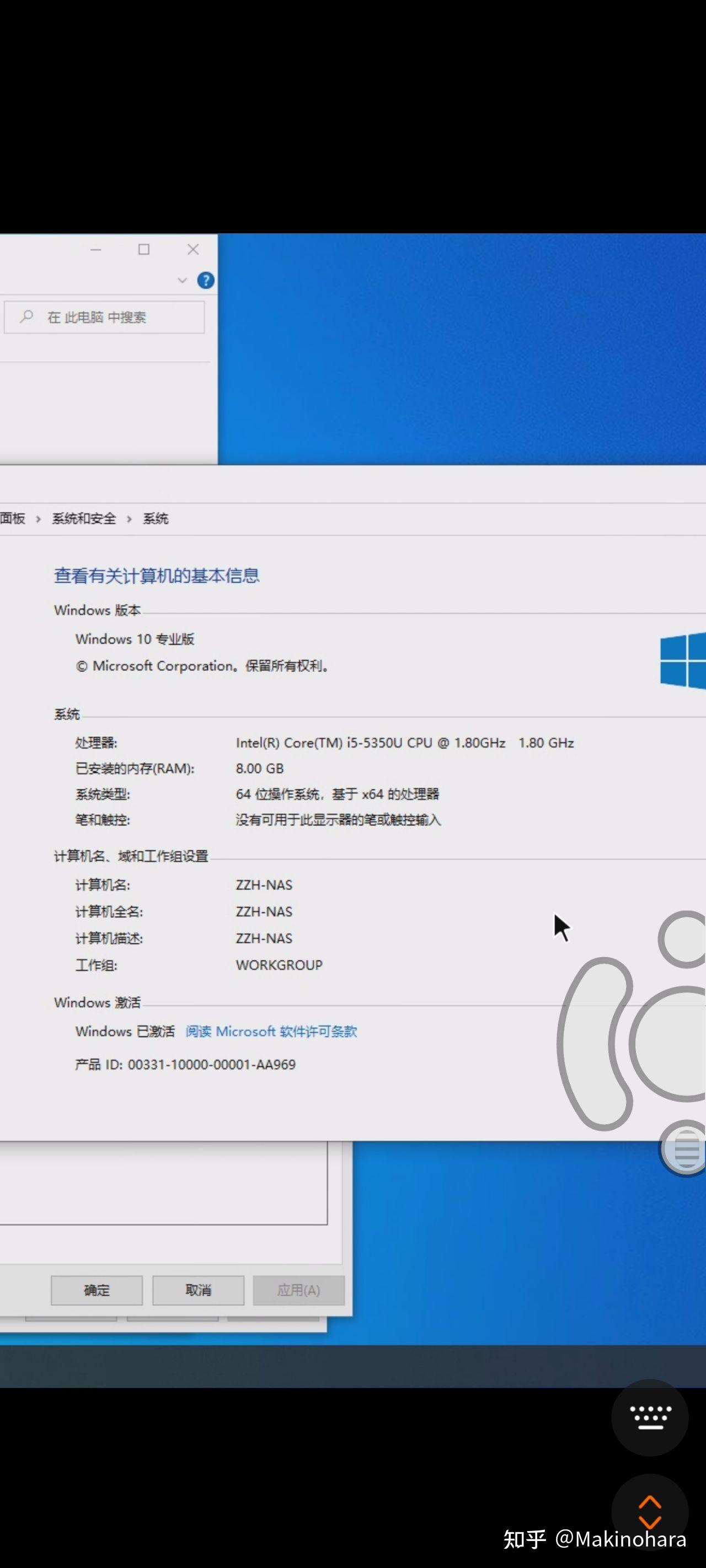Click the magnifier icon in the search box
Screen dimensions: 706x1568
pyautogui.click(x=26, y=316)
